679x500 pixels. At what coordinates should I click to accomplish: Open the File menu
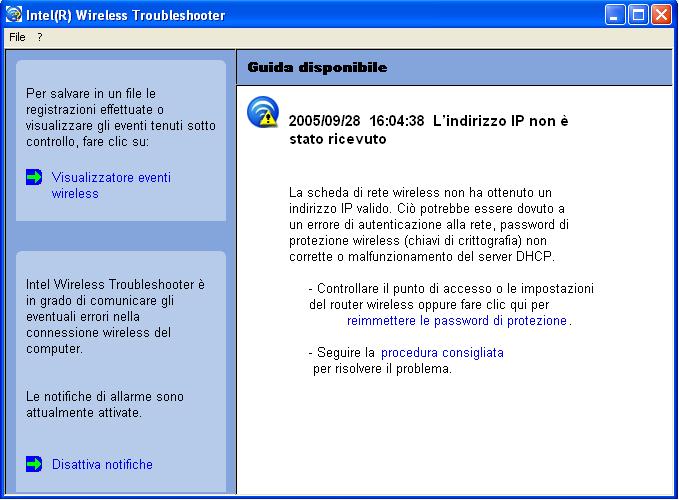pos(17,37)
